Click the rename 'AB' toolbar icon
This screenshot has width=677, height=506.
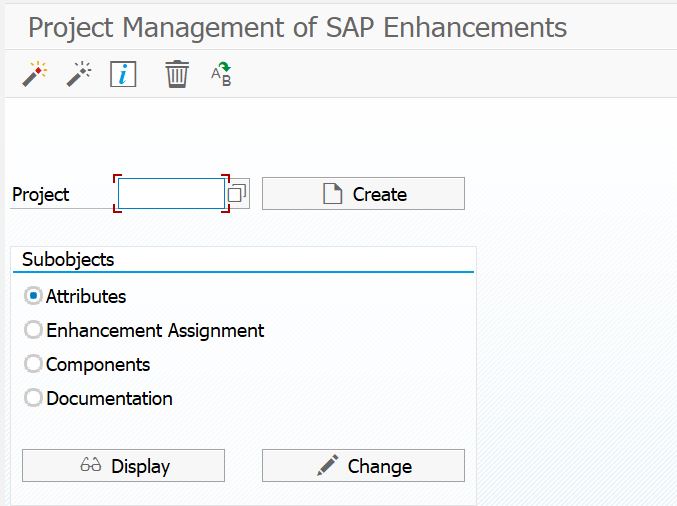click(221, 74)
